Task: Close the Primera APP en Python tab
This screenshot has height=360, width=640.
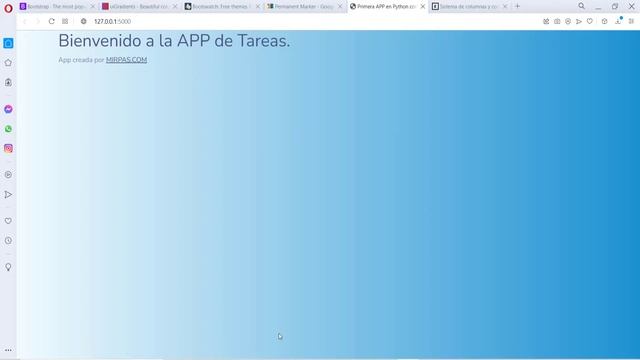Action: coord(423,7)
